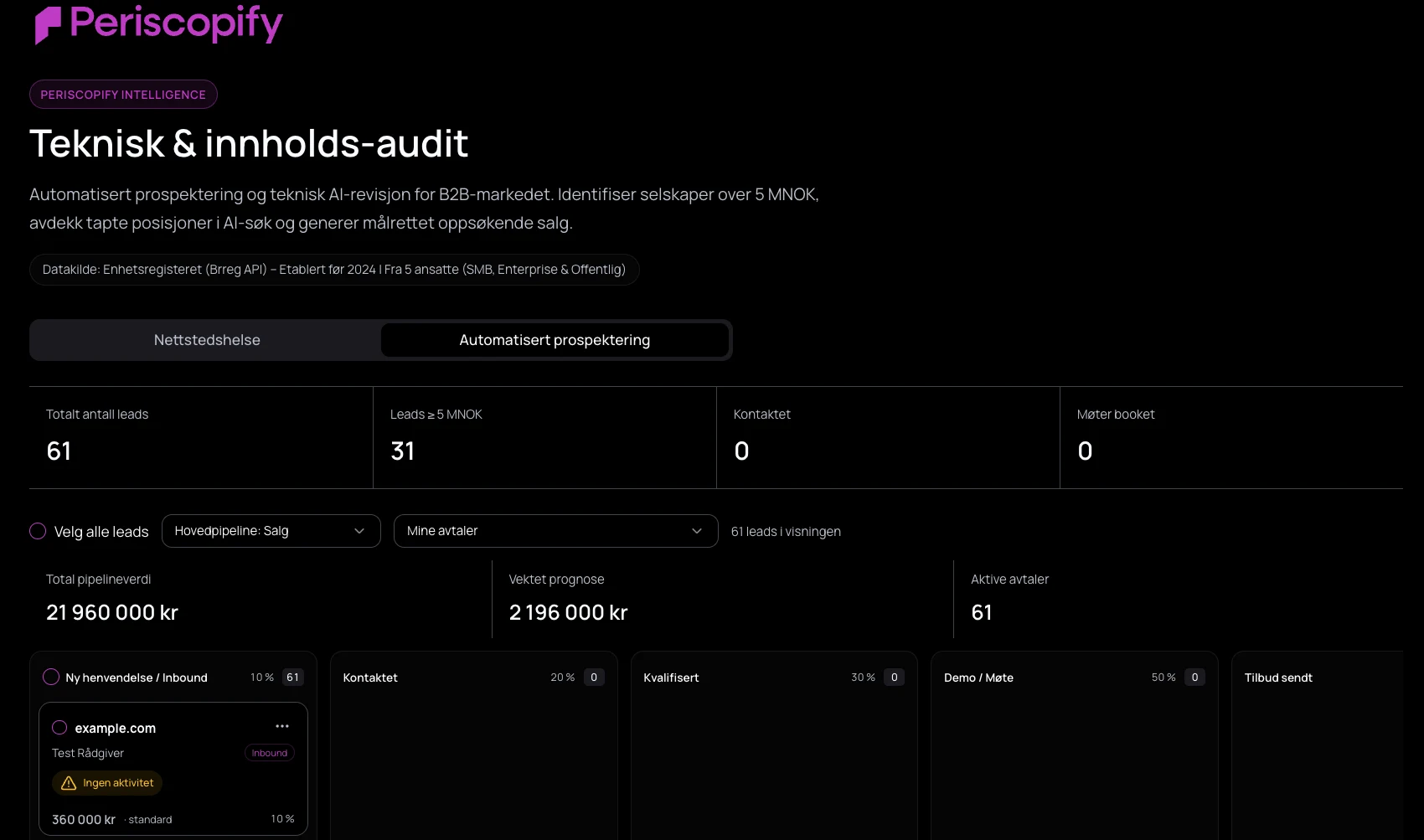Click the Inbound tag on example.com card
1424x840 pixels.
(x=270, y=753)
